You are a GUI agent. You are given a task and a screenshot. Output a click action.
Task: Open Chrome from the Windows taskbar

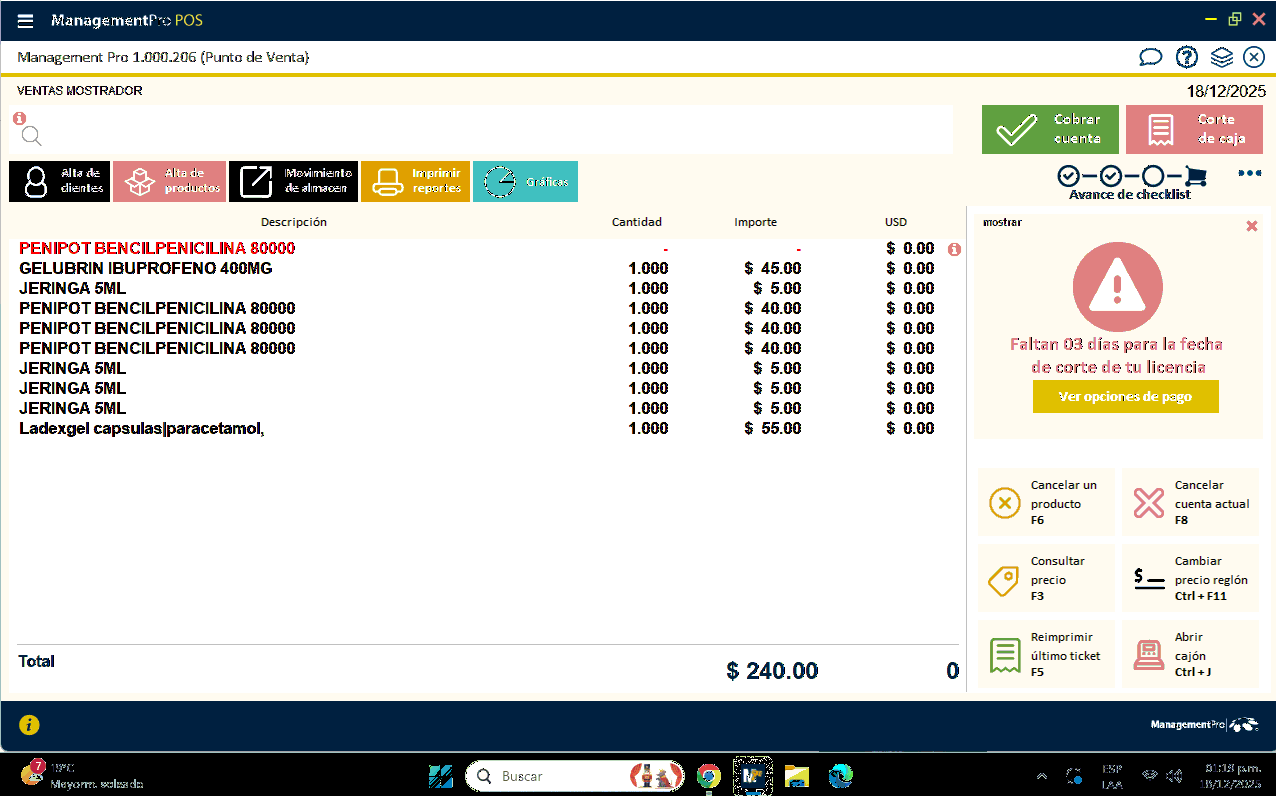709,776
